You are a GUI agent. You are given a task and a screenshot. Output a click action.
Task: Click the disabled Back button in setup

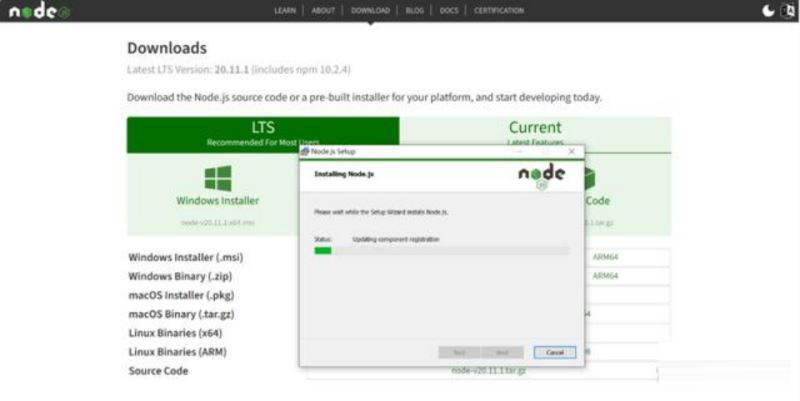coord(459,353)
